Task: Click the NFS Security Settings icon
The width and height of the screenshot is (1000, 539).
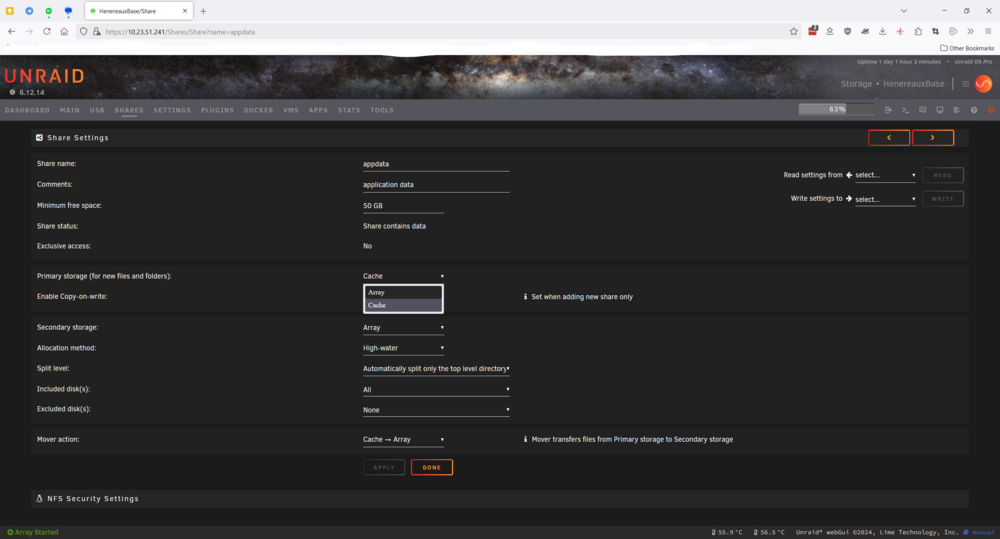Action: point(40,499)
